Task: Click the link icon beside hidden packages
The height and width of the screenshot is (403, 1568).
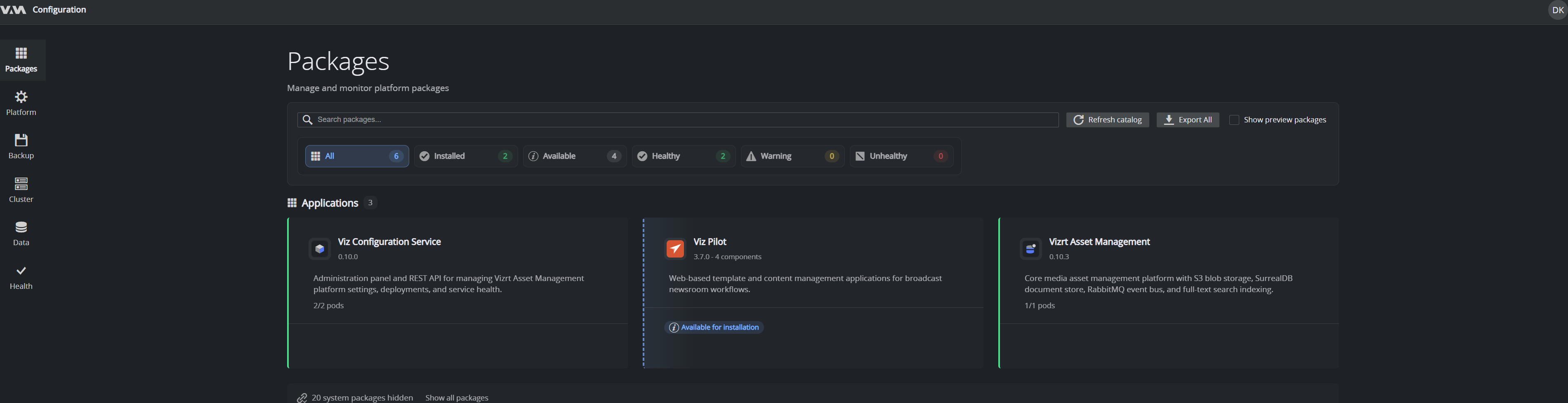Action: [302, 398]
